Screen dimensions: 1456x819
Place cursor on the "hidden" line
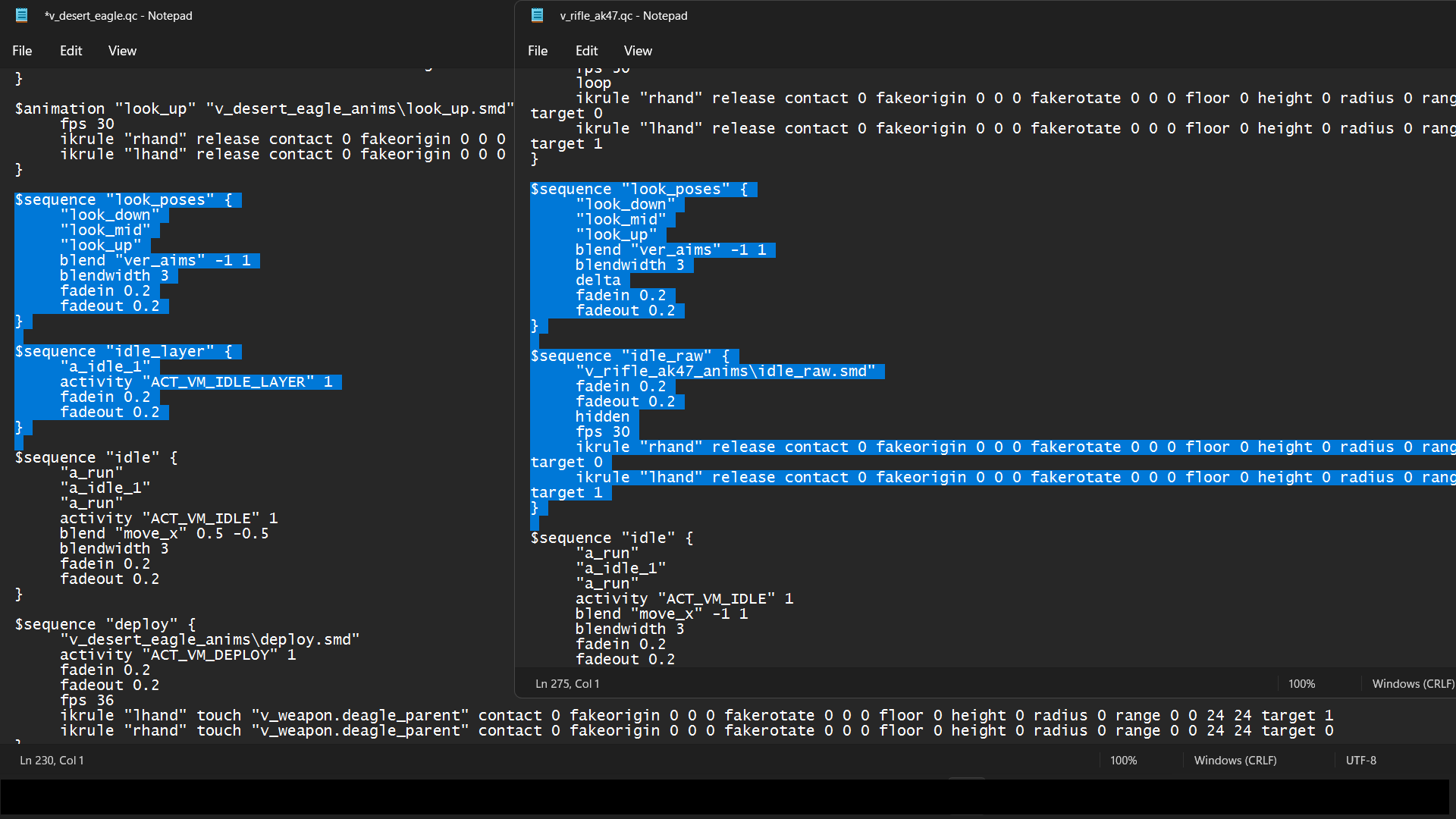point(602,416)
